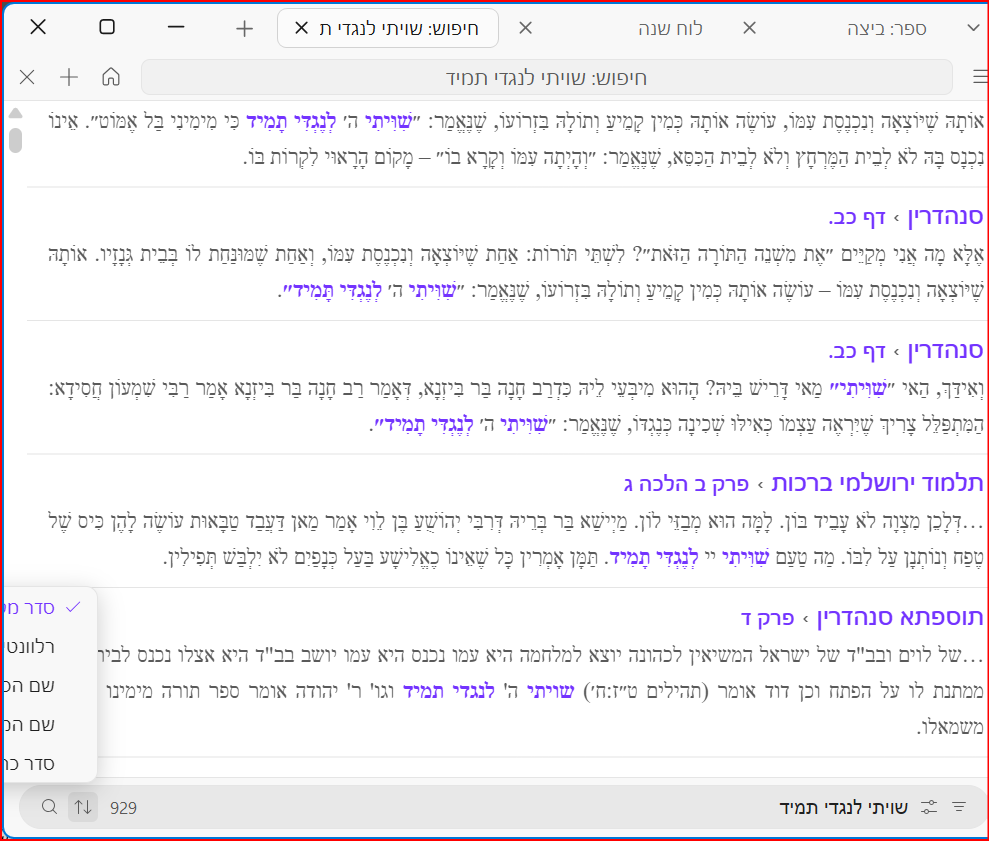The width and height of the screenshot is (989, 841).
Task: Choose the 'סדר כ...' sort option at menu bottom
Action: pos(50,764)
